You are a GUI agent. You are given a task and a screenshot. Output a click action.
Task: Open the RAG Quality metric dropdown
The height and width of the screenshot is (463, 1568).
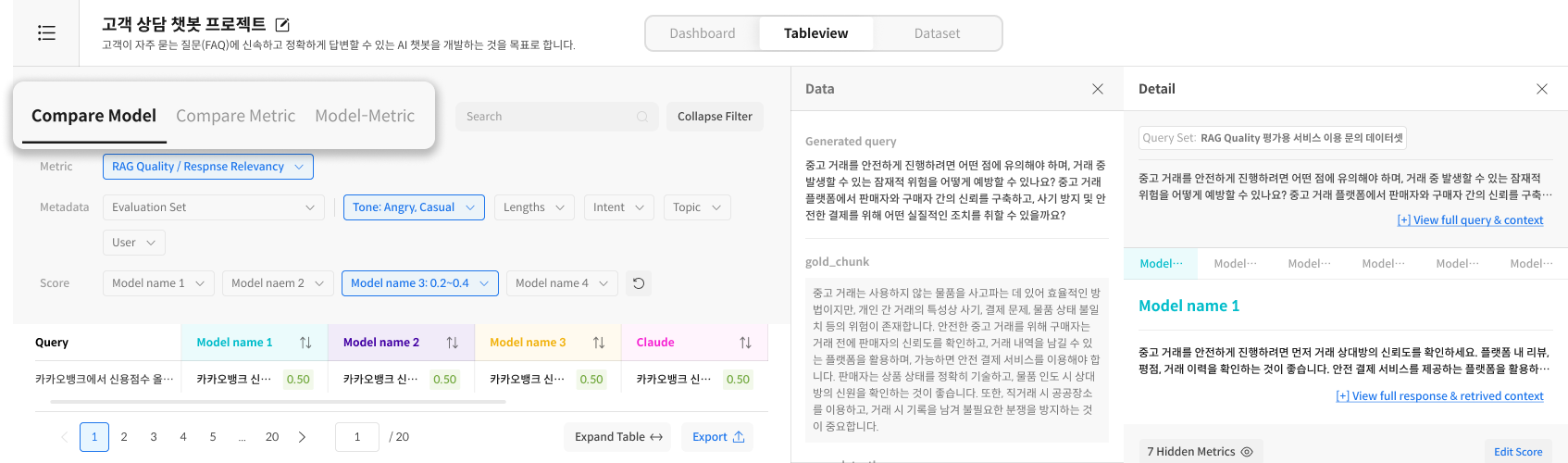click(208, 167)
